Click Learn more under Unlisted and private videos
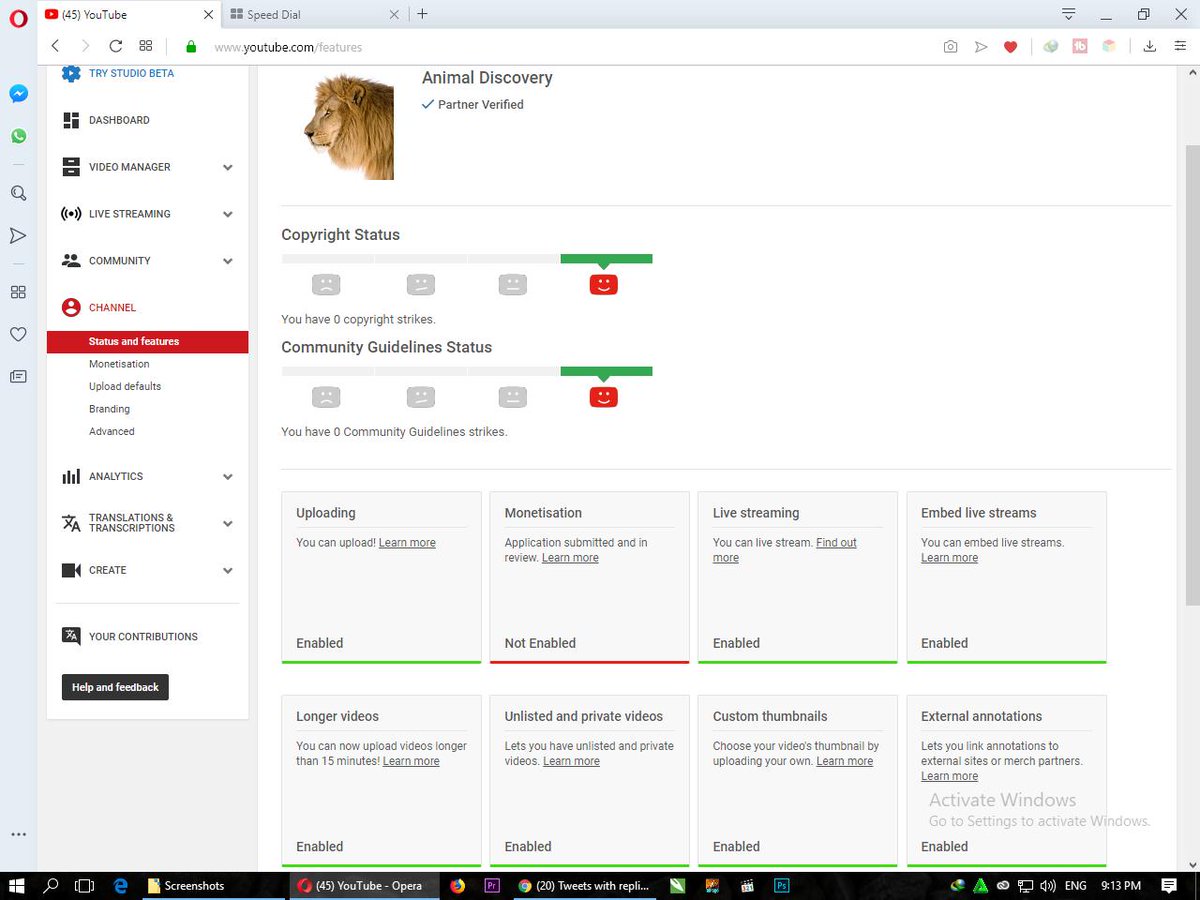 click(x=571, y=761)
